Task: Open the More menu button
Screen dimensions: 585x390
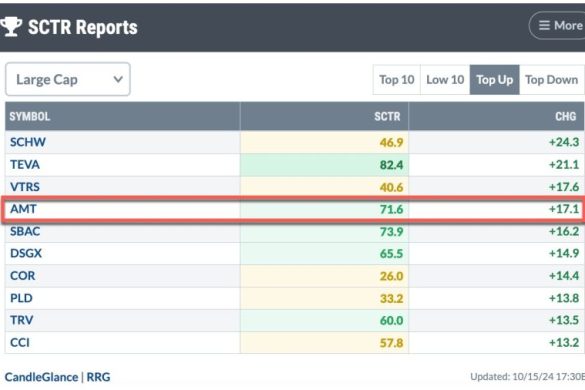Action: tap(557, 25)
